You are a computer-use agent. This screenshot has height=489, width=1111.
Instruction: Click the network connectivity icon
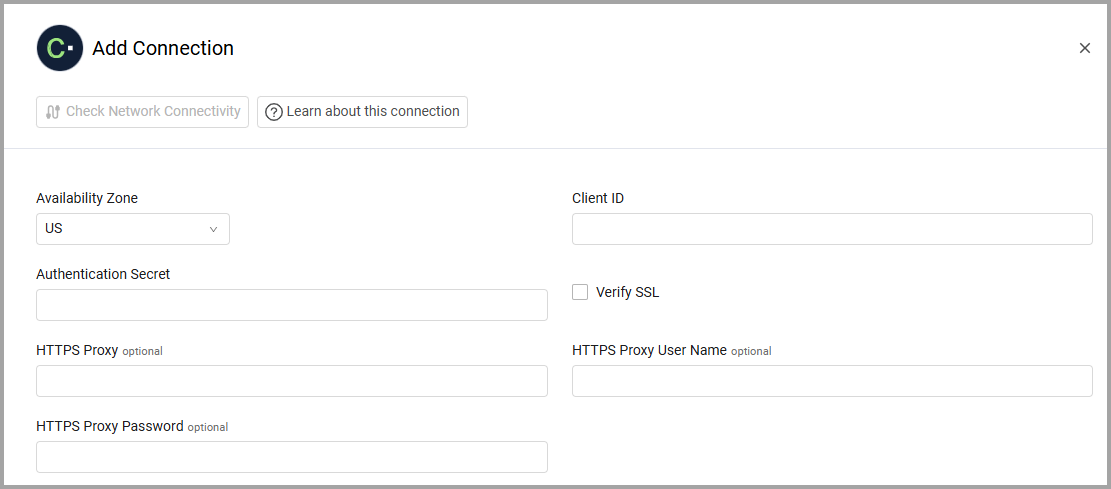pos(54,112)
